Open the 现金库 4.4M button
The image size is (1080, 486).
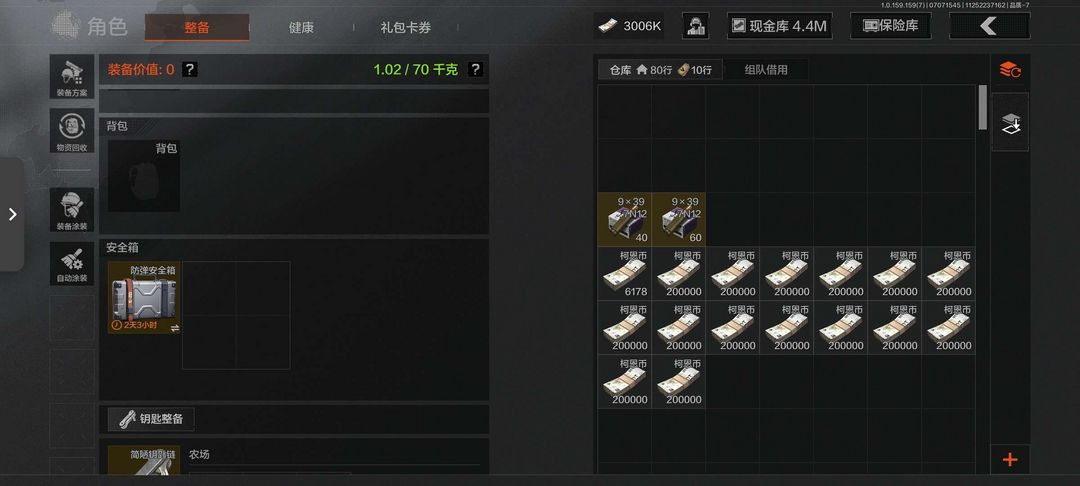point(780,26)
